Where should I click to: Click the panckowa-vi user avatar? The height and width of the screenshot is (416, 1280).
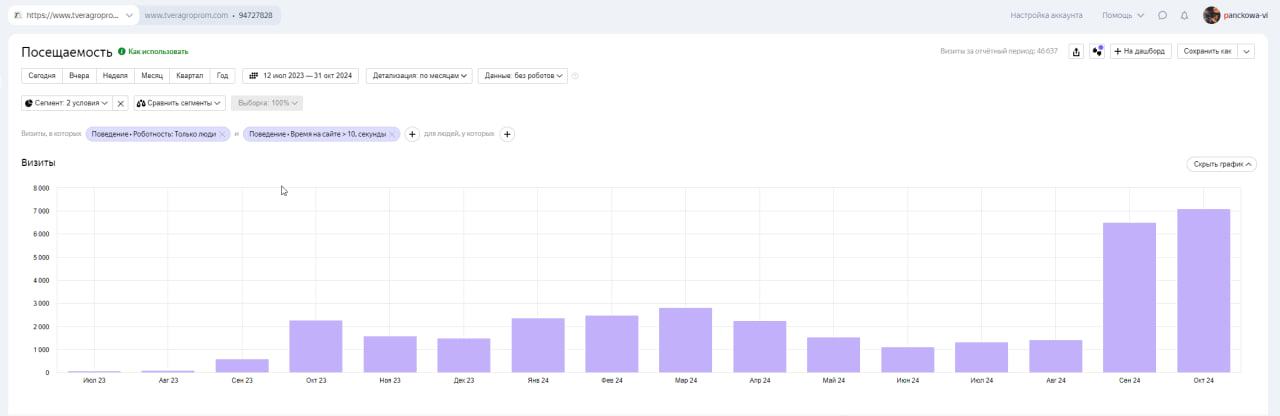pyautogui.click(x=1211, y=15)
